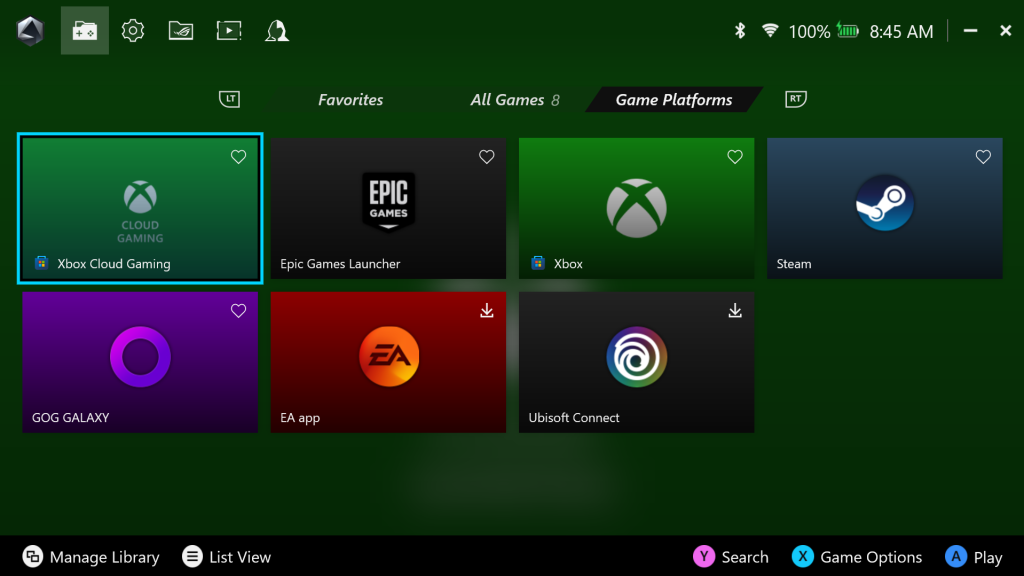The width and height of the screenshot is (1024, 576).
Task: Click the LT bumper tab-left icon
Action: coord(229,99)
